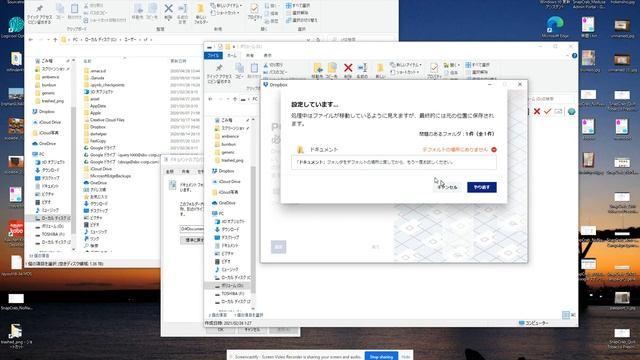Open the 新しいアイテム dropdown in back Explorer ribbon

coord(227,5)
